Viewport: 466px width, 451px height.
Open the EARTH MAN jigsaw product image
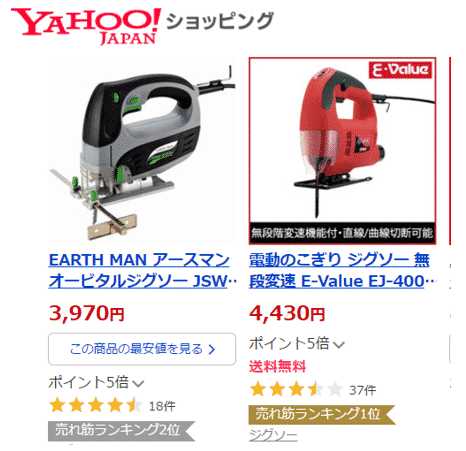pos(142,151)
